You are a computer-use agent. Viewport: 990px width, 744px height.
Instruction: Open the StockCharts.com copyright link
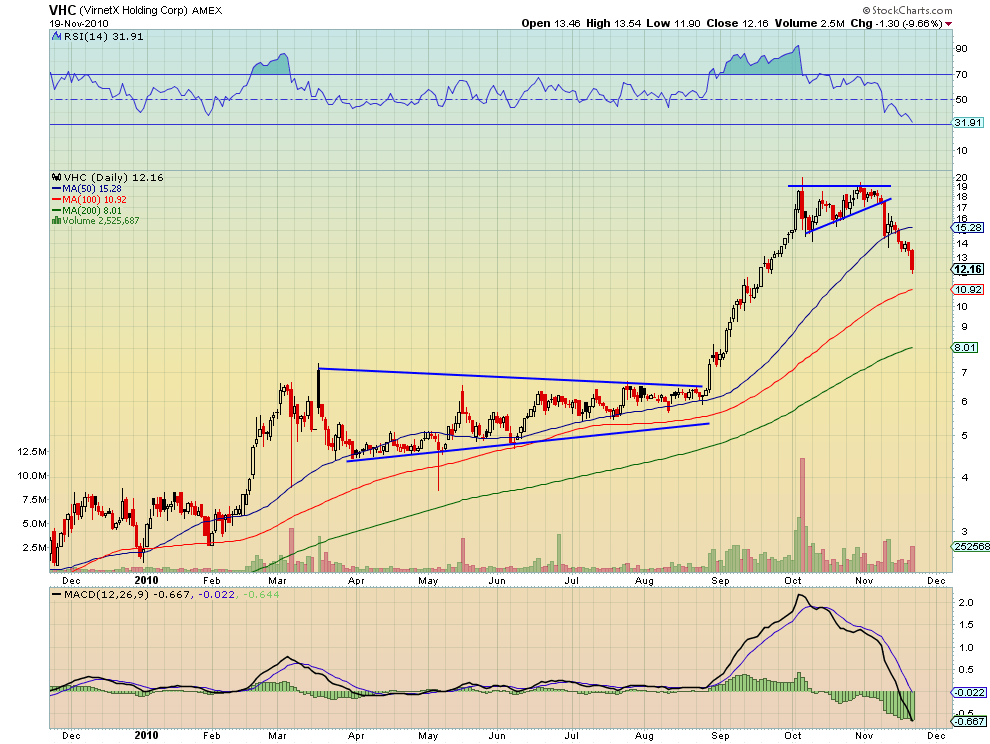coord(907,10)
